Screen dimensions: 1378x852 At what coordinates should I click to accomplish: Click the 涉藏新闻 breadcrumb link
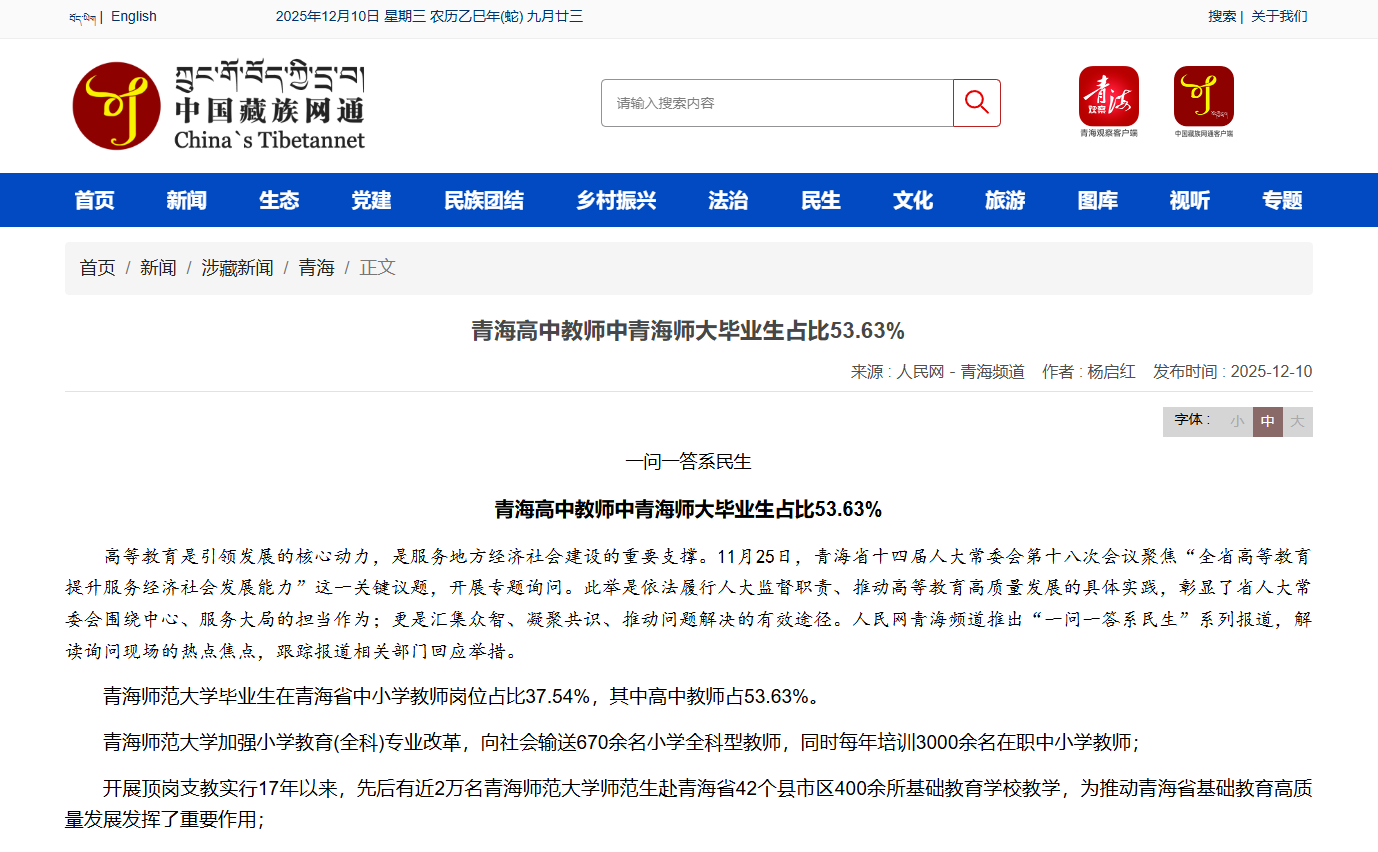pyautogui.click(x=237, y=268)
